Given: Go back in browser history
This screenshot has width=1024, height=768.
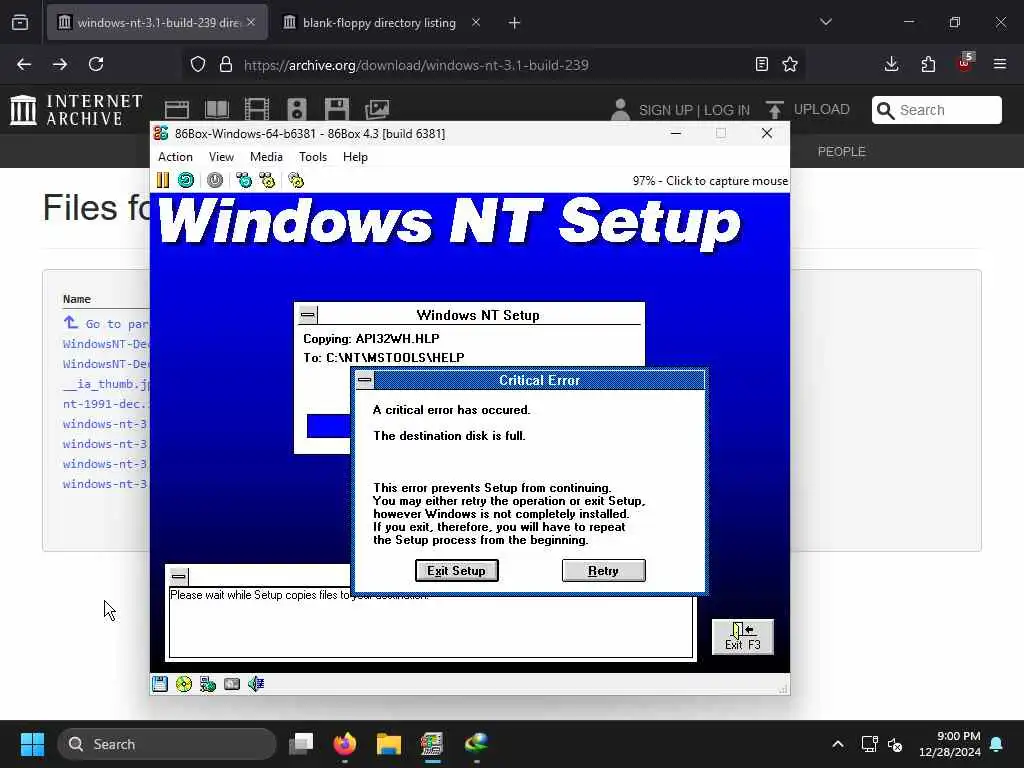Looking at the screenshot, I should [24, 64].
